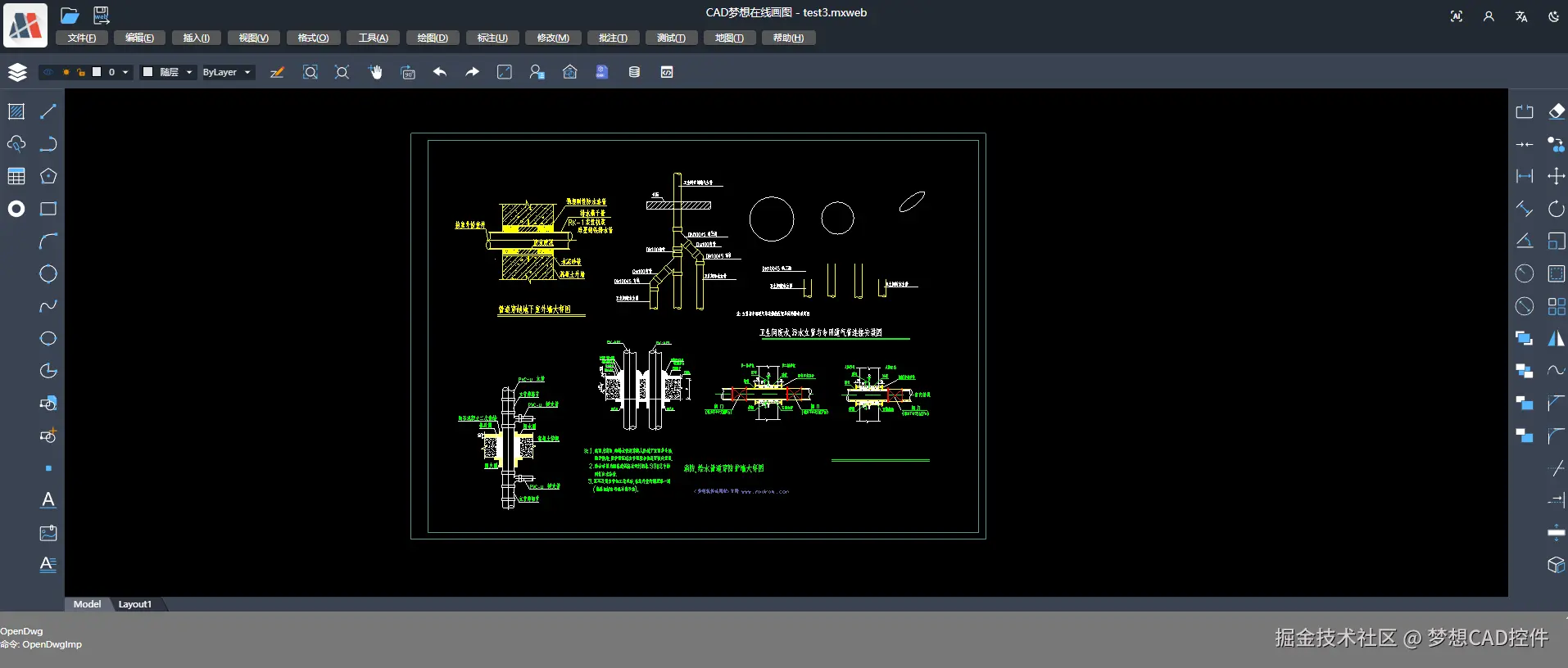Toggle dark mode moon icon
1568x668 pixels.
click(1553, 16)
